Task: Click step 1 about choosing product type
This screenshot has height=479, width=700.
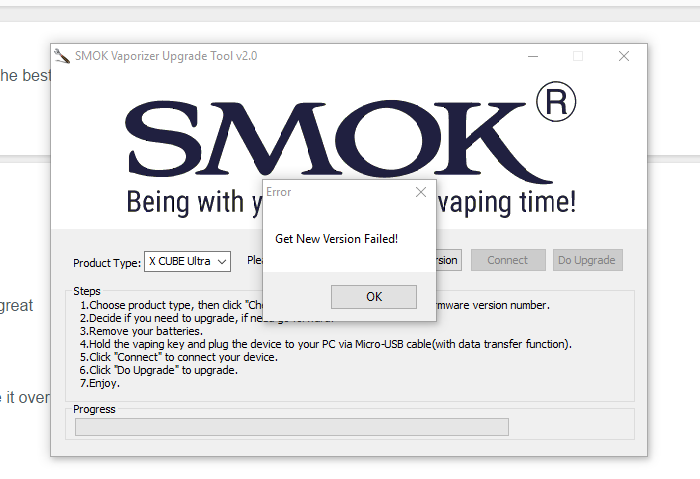Action: [172, 305]
